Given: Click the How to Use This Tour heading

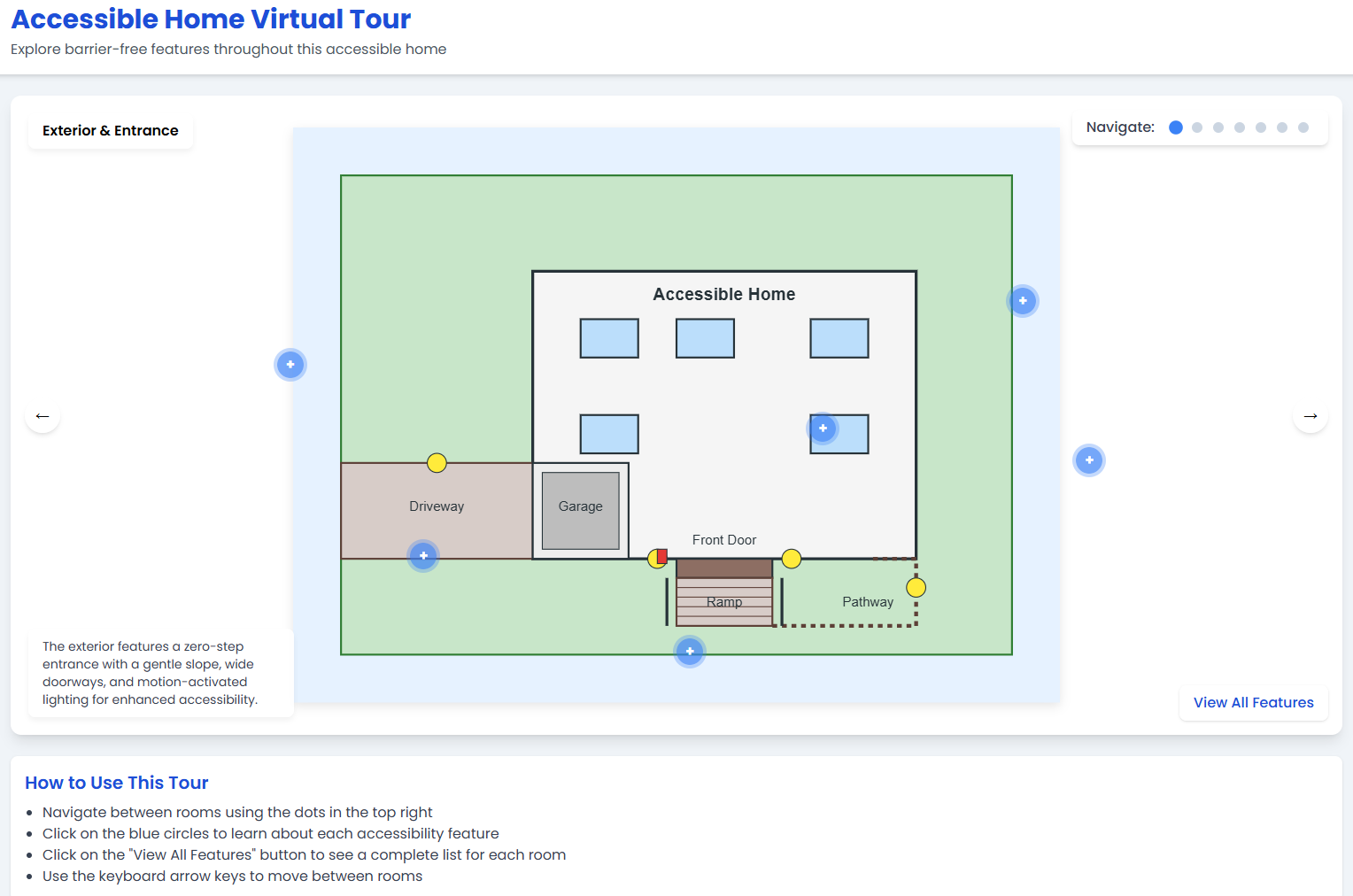Looking at the screenshot, I should point(117,783).
